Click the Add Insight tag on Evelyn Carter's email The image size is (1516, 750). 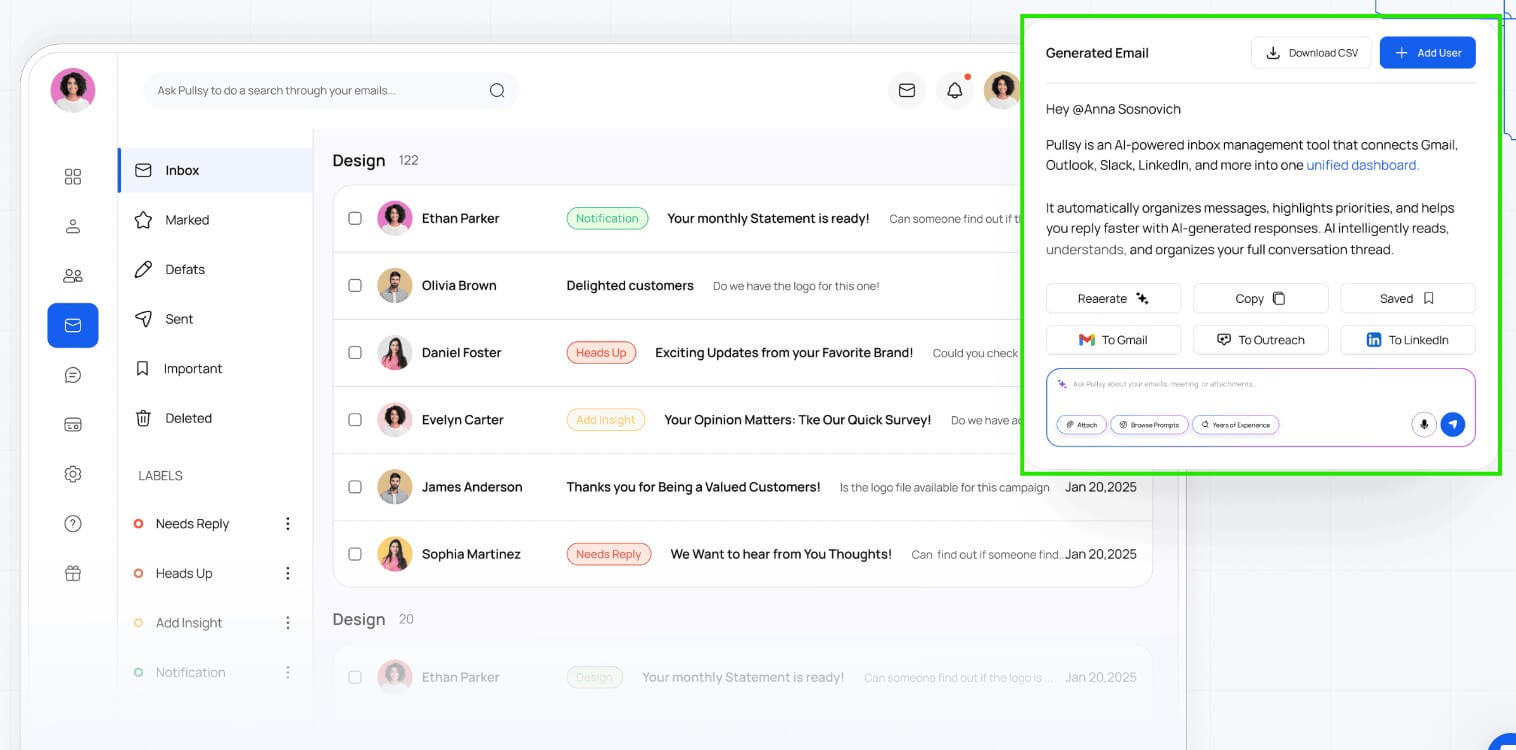[606, 420]
